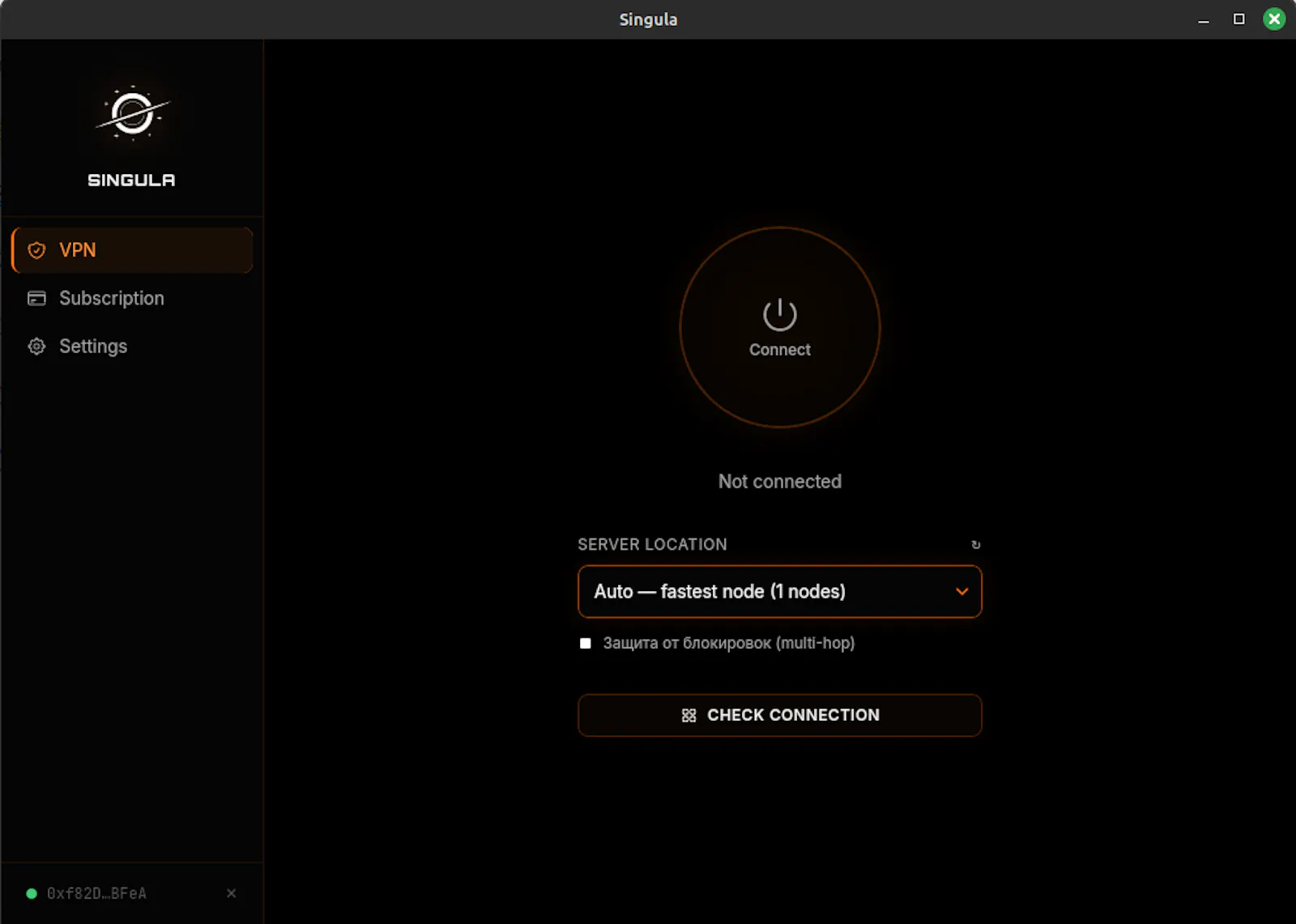Click the SERVER LOCATION label
1296x924 pixels.
click(x=652, y=544)
